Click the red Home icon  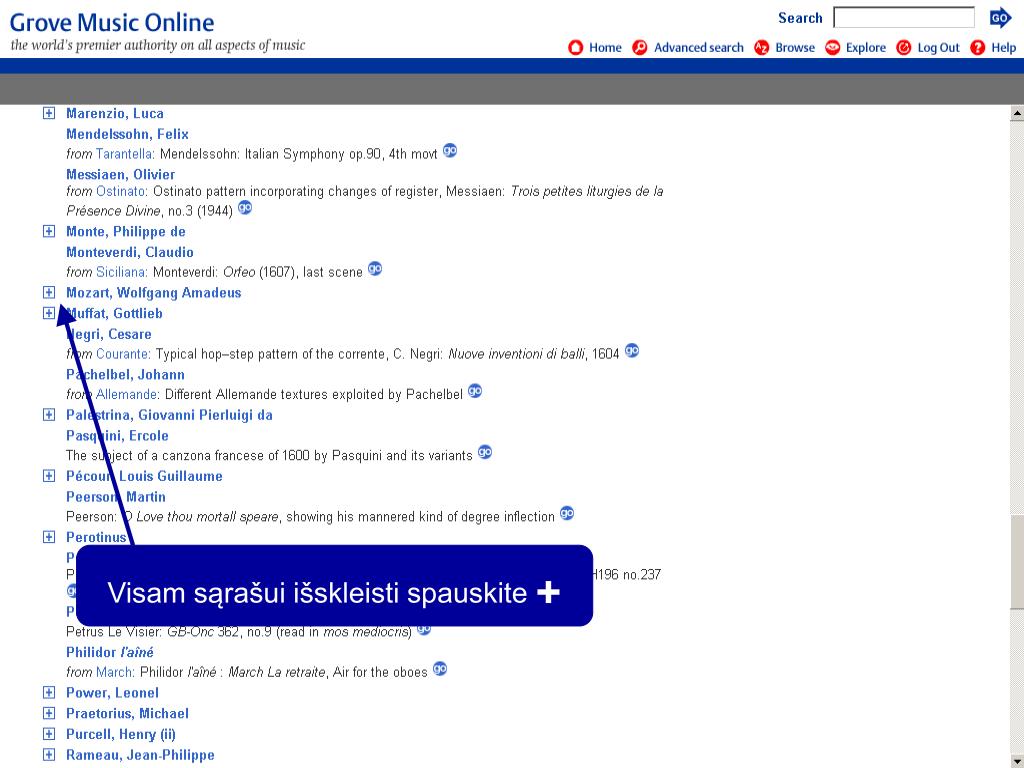[x=575, y=48]
